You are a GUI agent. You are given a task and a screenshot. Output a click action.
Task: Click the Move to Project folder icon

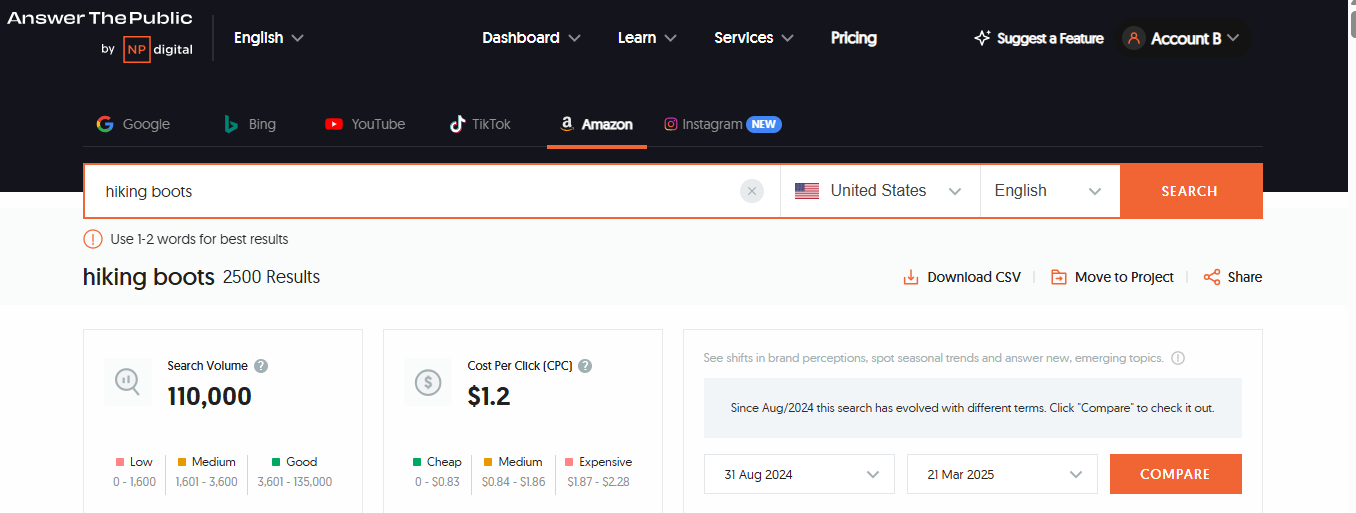tap(1059, 277)
